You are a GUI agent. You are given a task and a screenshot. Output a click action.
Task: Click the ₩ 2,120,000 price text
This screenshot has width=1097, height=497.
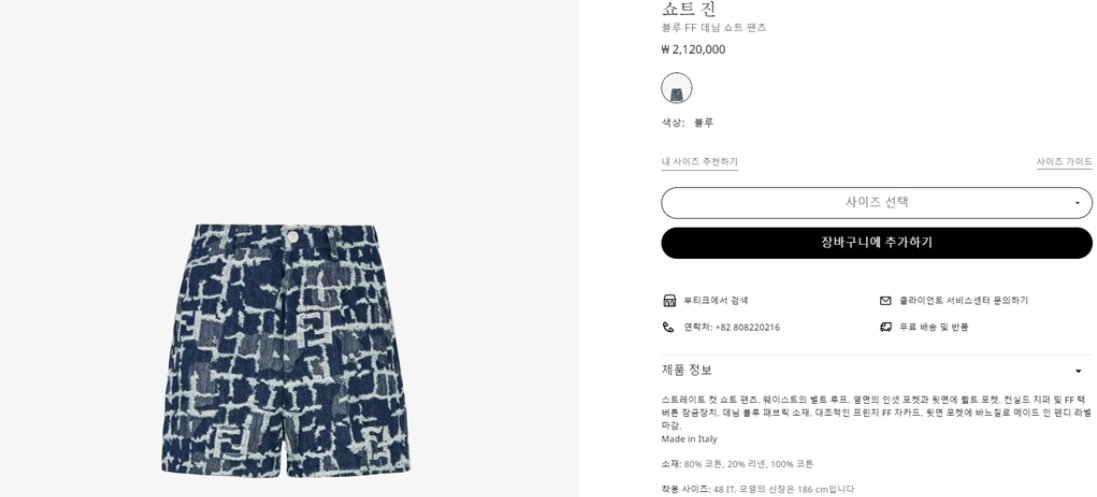[693, 50]
